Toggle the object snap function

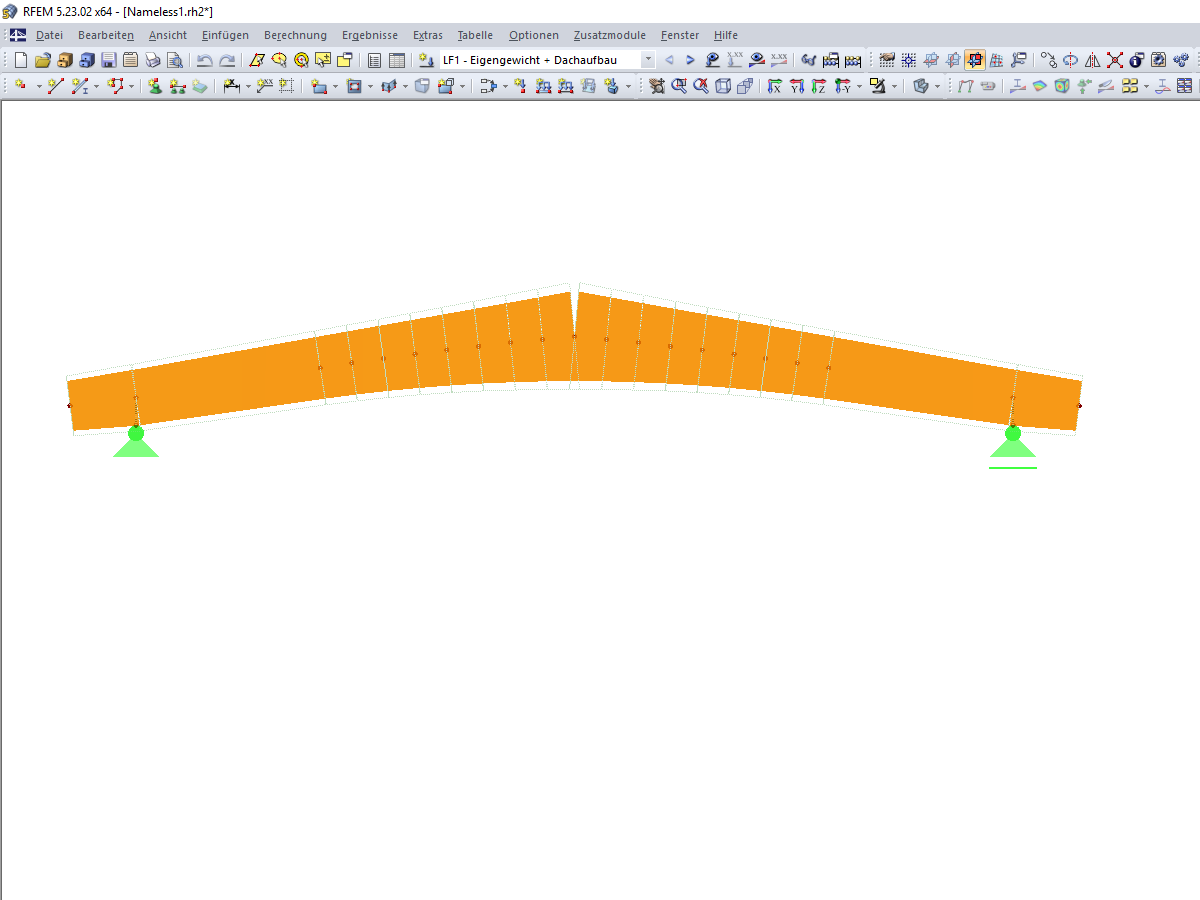[x=908, y=60]
